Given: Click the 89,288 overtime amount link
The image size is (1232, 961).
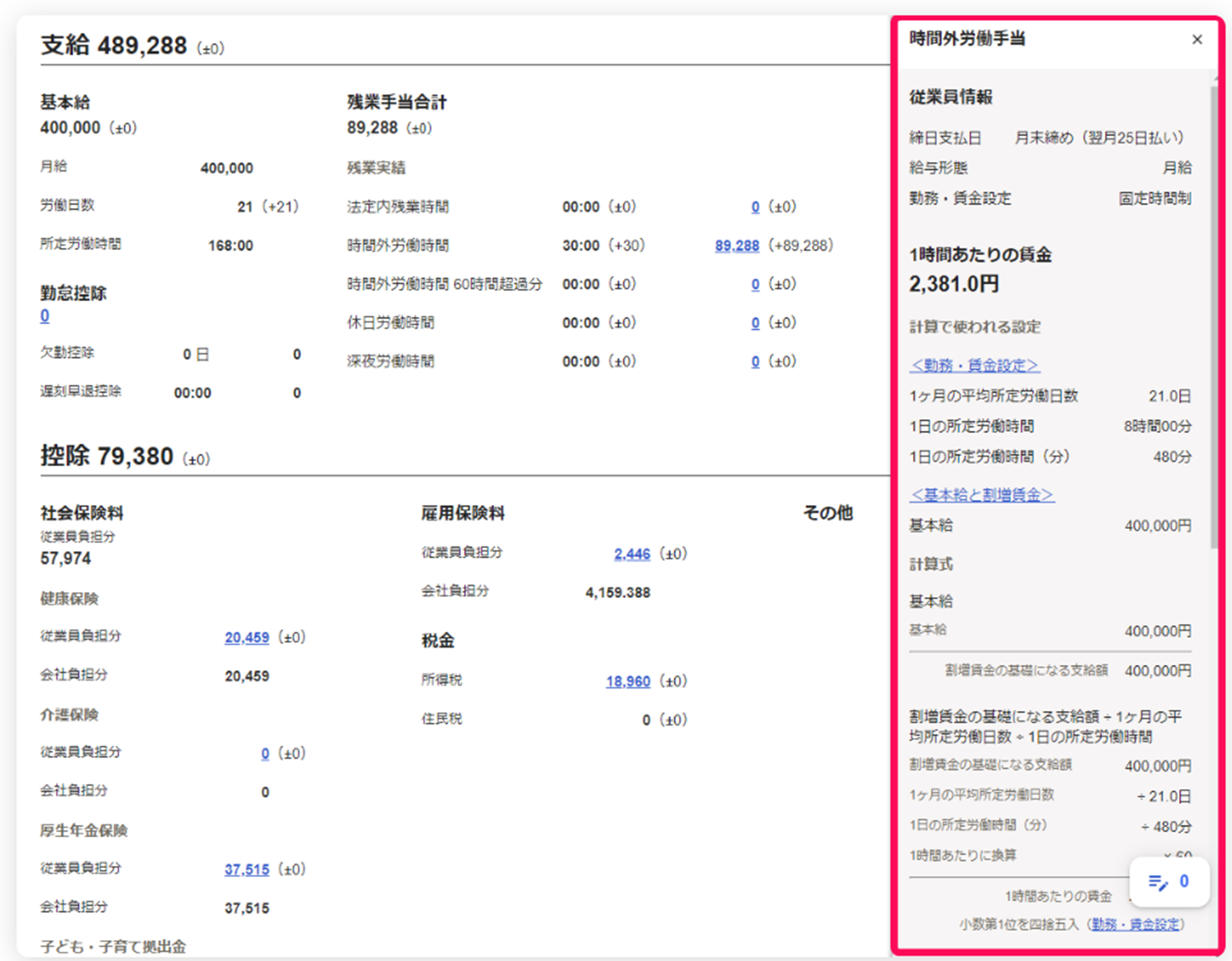Looking at the screenshot, I should [x=737, y=246].
